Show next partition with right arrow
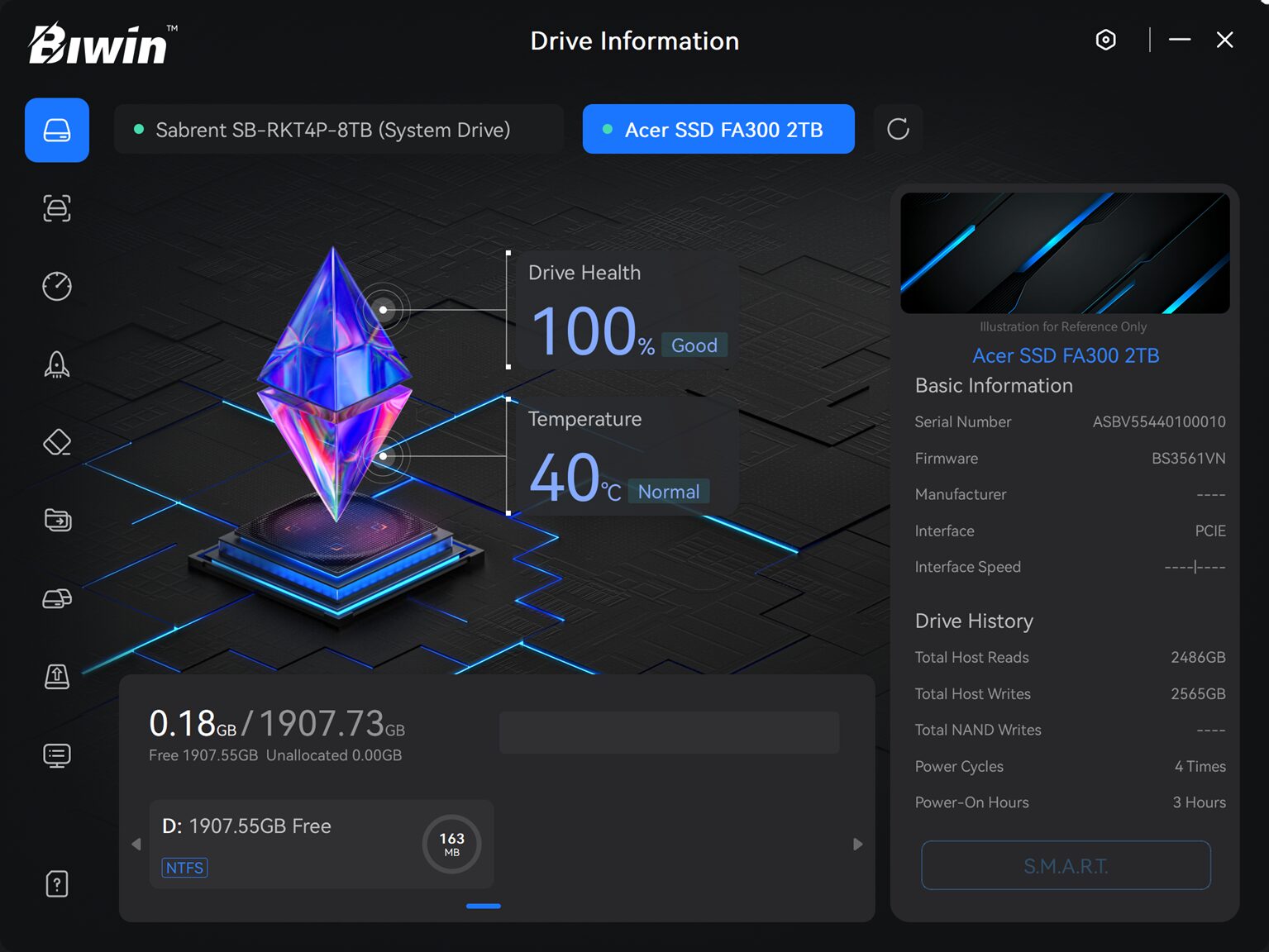Screen dimensions: 1269x952 pyautogui.click(x=857, y=844)
